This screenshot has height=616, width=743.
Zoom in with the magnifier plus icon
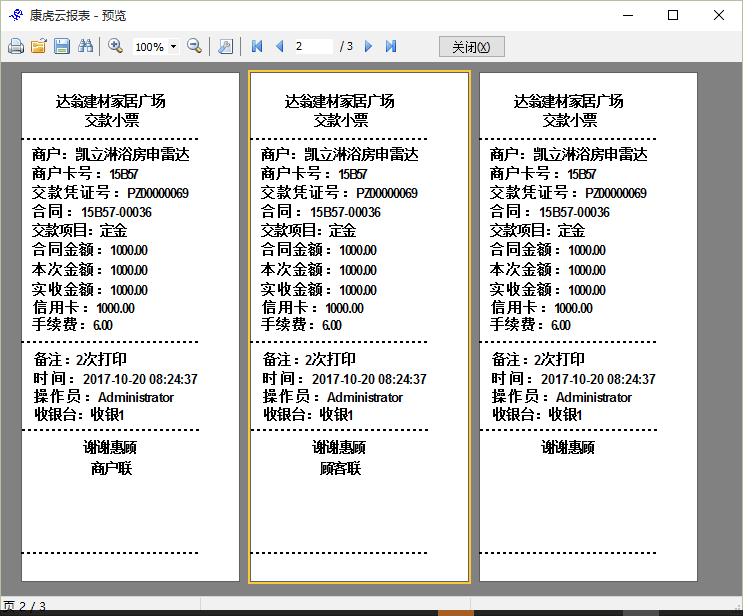click(x=115, y=47)
